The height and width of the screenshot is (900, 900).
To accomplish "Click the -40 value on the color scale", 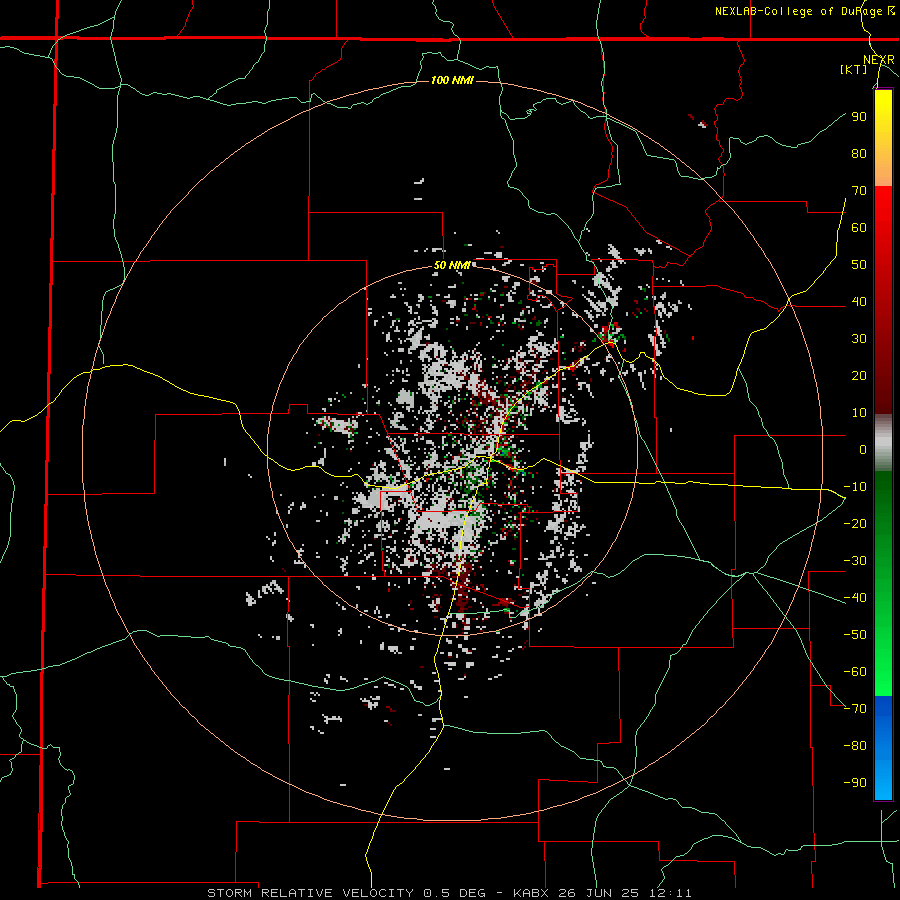I will tap(855, 598).
